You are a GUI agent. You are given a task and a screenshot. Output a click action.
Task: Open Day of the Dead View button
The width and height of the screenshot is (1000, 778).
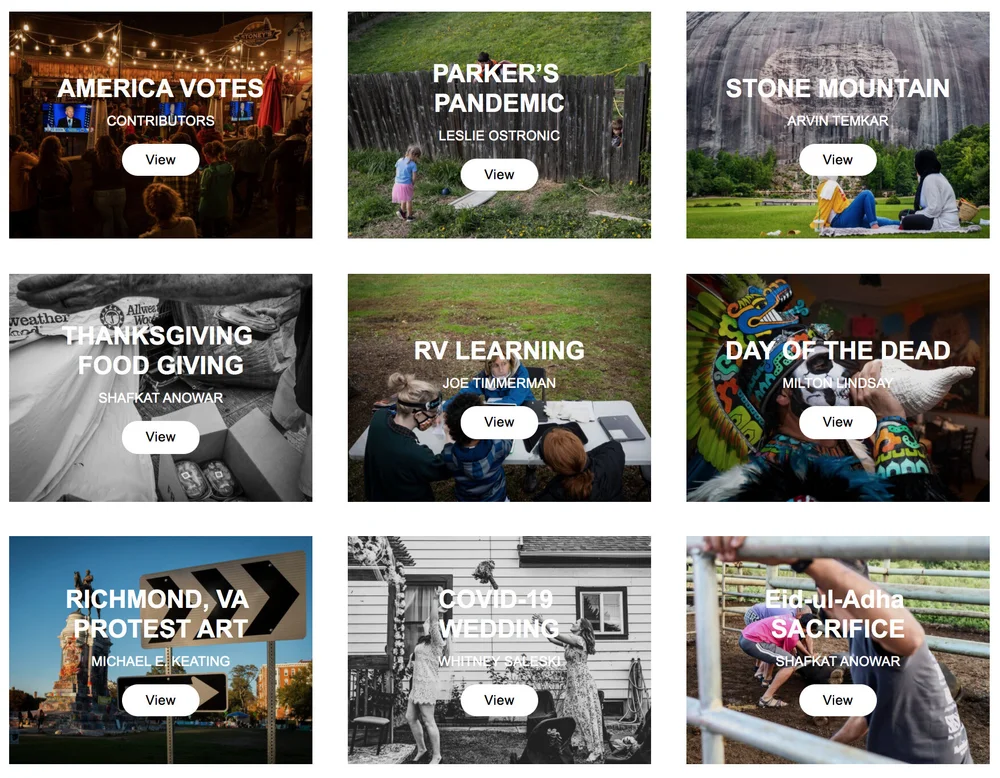tap(837, 422)
